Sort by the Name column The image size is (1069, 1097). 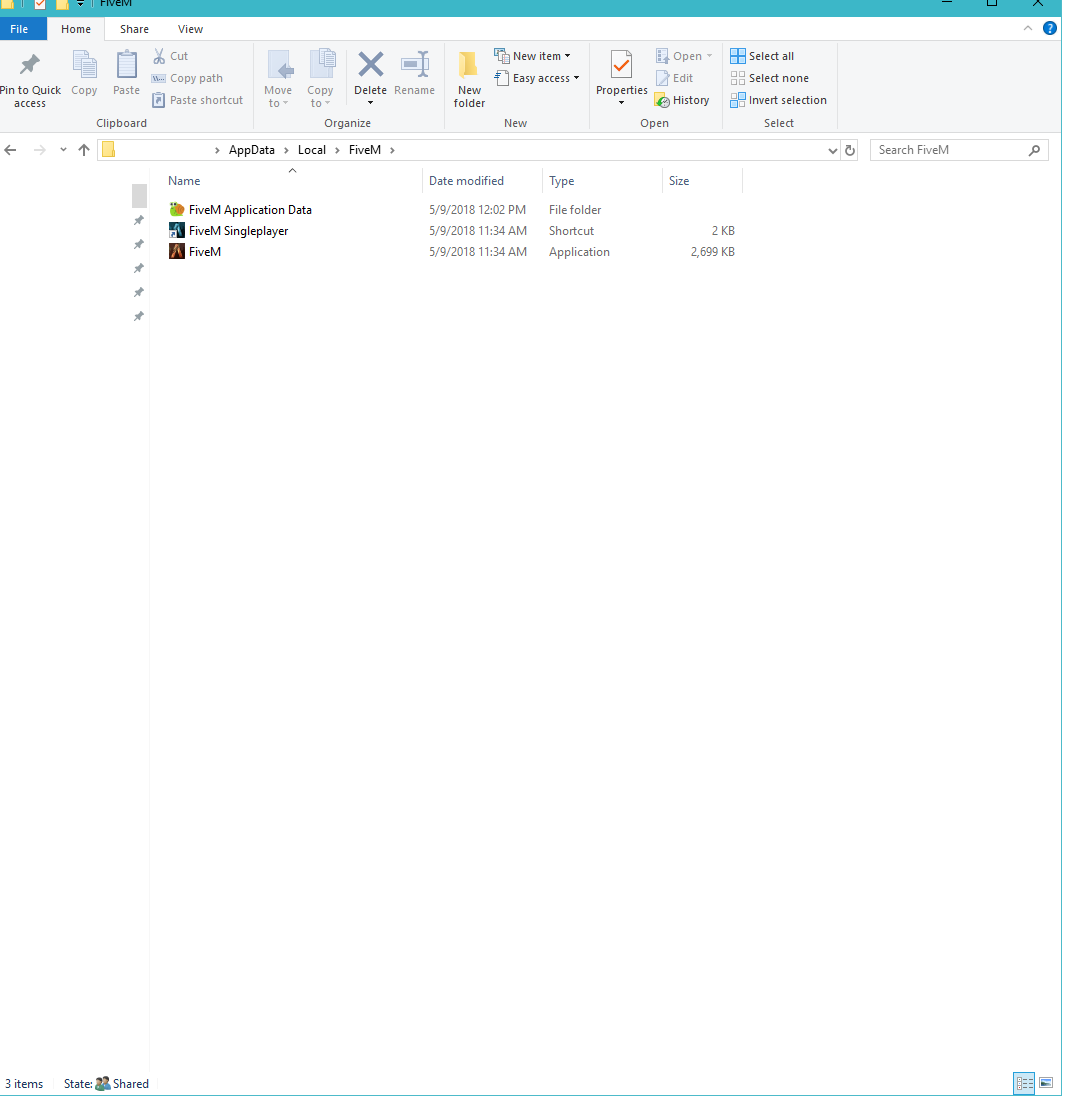click(293, 181)
